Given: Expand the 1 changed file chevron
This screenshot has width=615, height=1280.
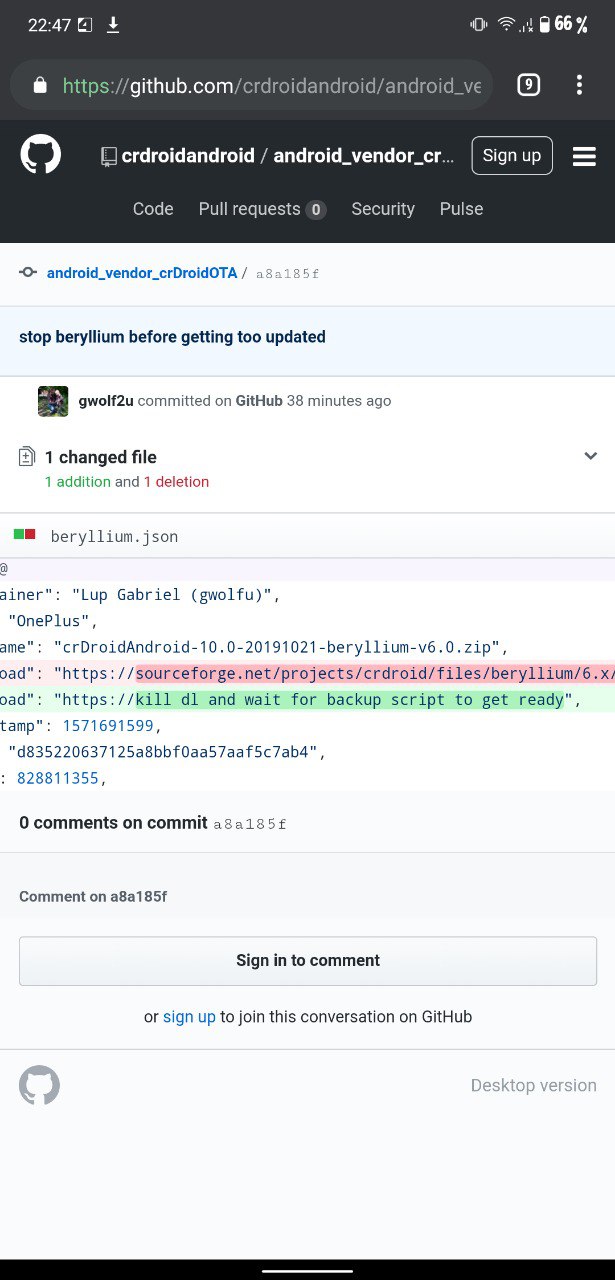Looking at the screenshot, I should (590, 456).
